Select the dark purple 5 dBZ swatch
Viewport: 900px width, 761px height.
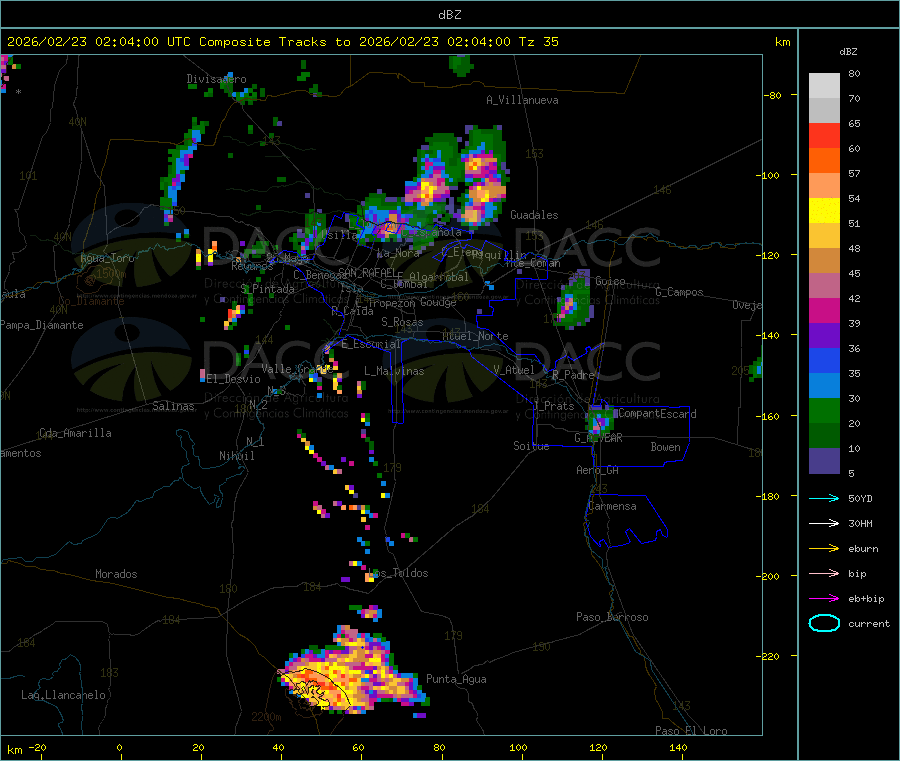824,461
